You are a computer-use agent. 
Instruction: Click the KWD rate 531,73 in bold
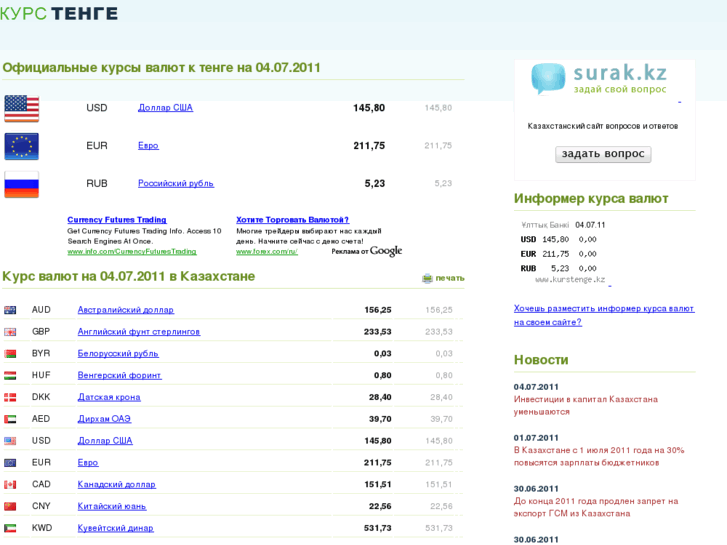point(377,528)
